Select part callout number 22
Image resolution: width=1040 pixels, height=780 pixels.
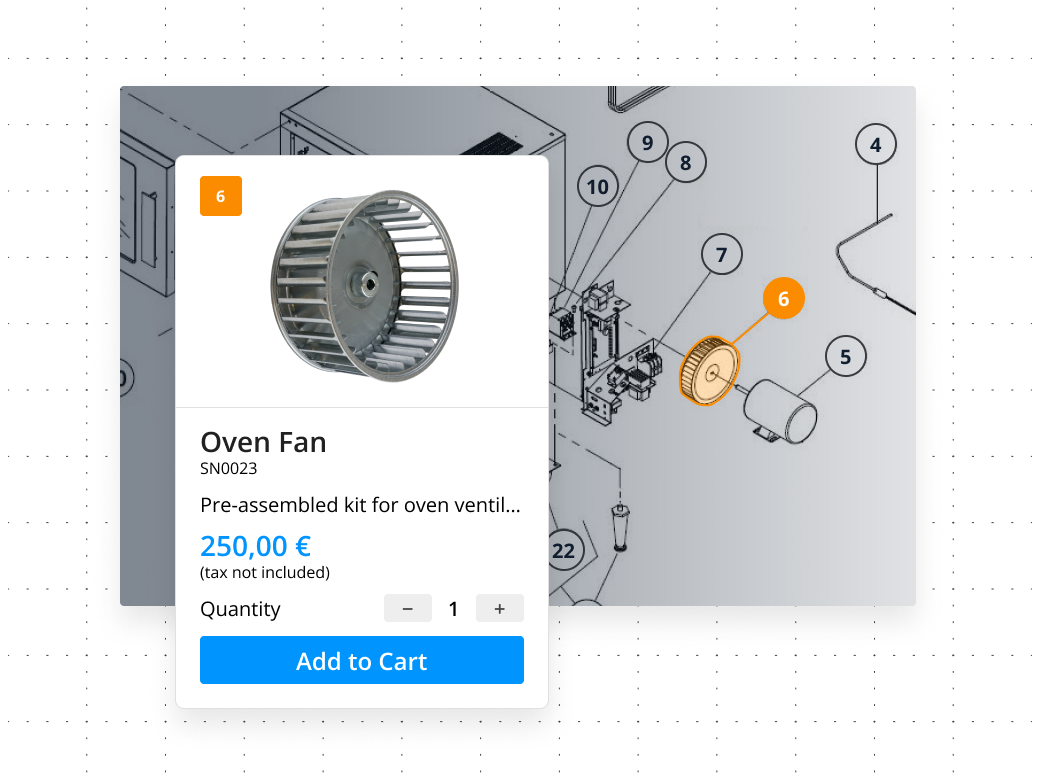(564, 551)
